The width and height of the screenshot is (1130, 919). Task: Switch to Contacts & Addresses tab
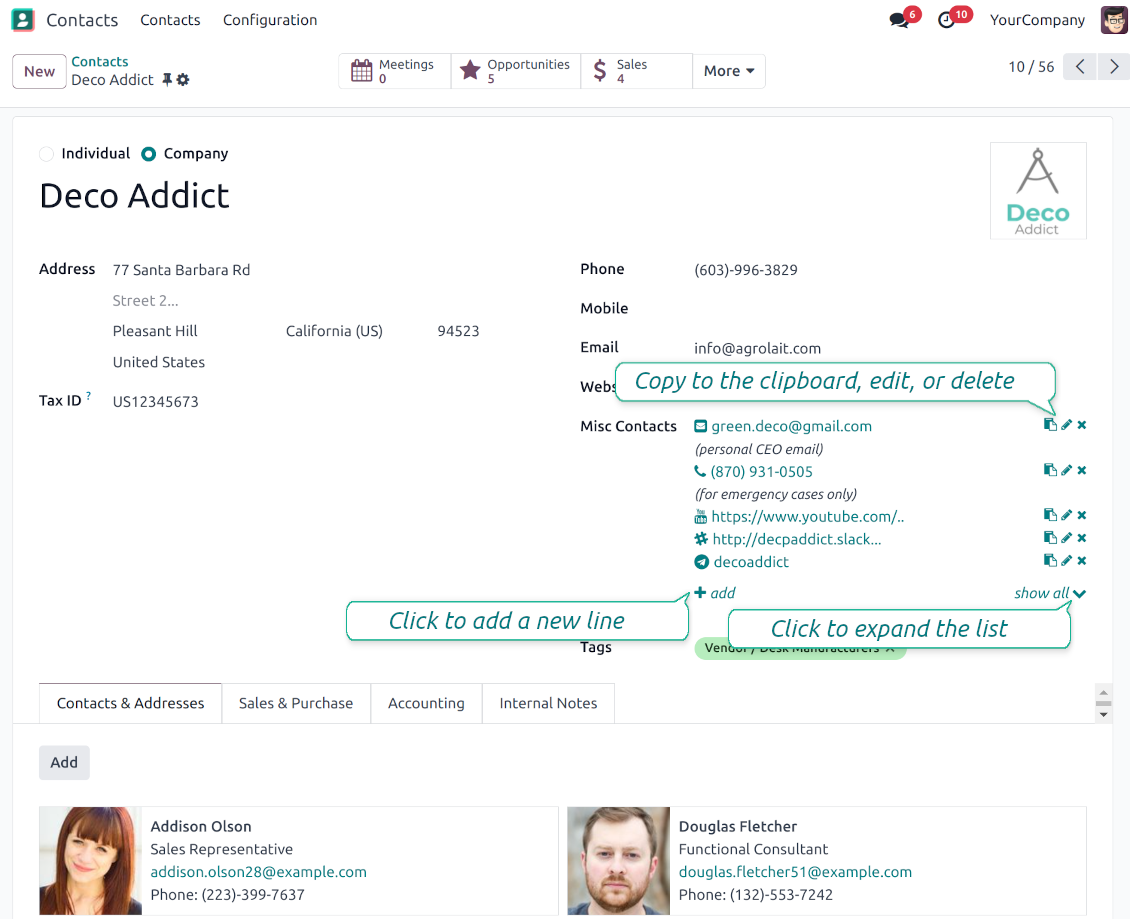(130, 703)
